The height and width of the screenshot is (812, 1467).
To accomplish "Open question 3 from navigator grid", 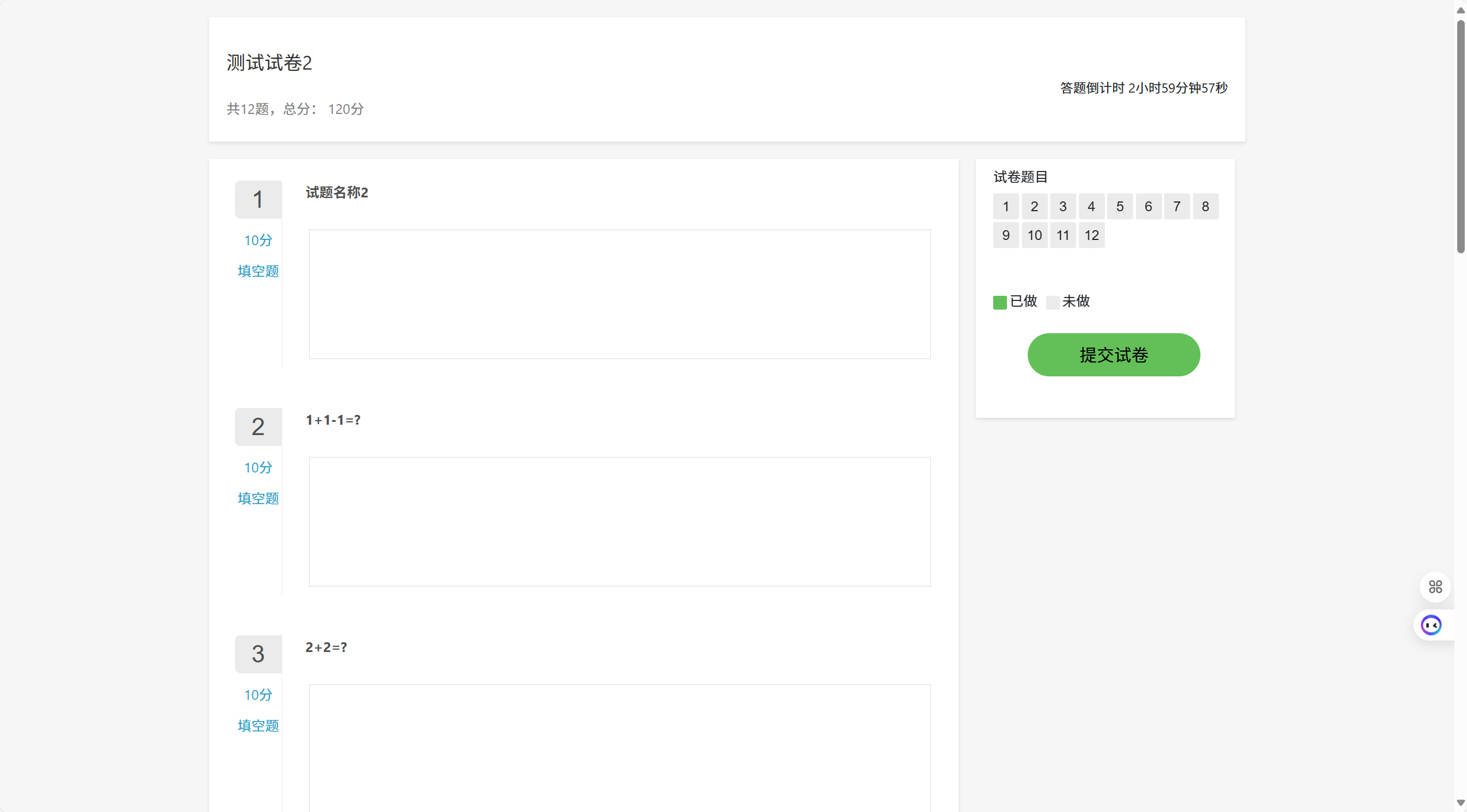I will [1062, 207].
